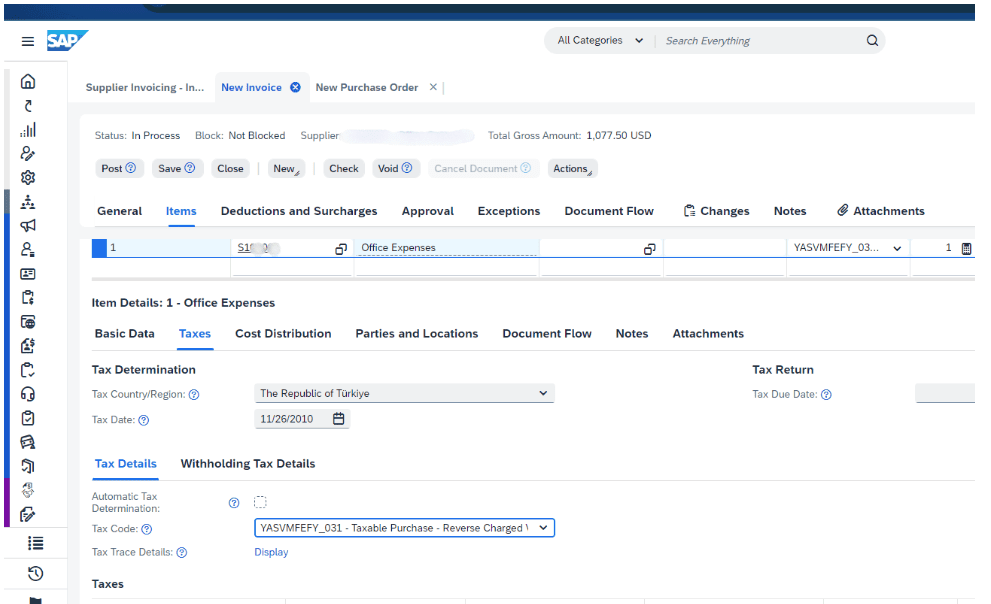Open value help icon after Office Expenses
991x604 pixels.
click(649, 249)
